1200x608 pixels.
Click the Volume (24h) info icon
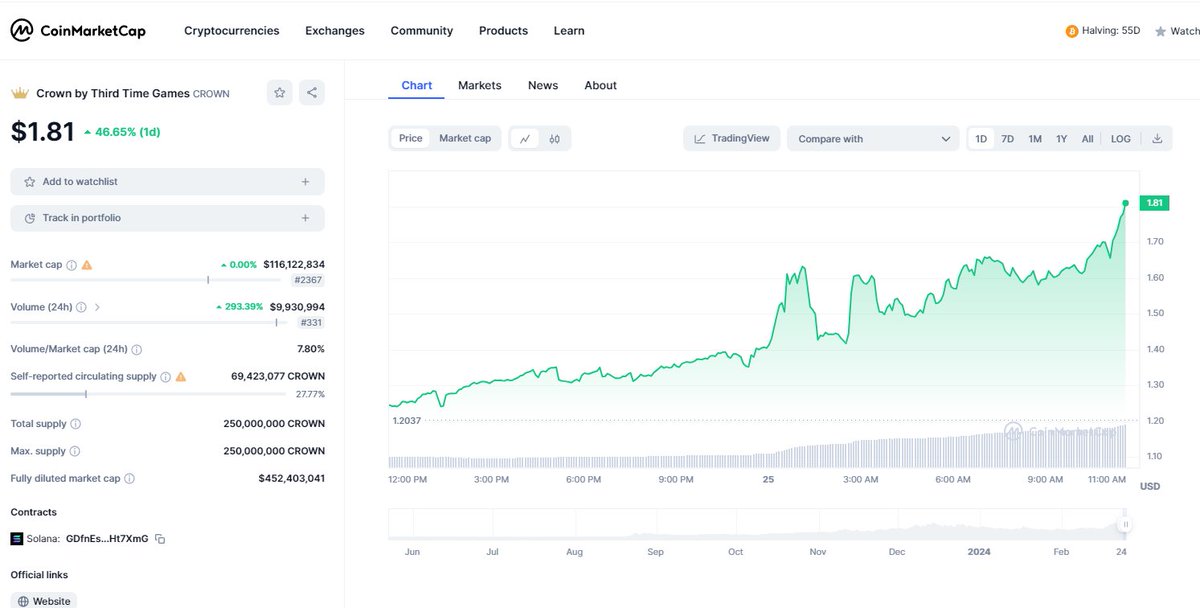pyautogui.click(x=81, y=307)
